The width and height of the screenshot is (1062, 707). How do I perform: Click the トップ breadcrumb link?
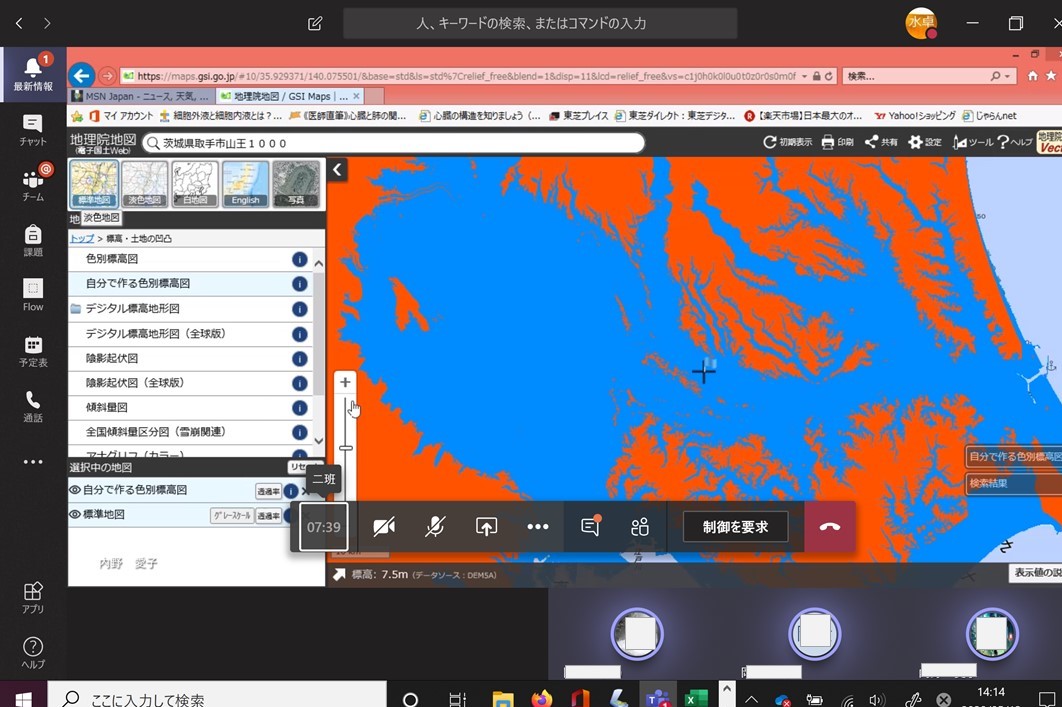click(82, 238)
